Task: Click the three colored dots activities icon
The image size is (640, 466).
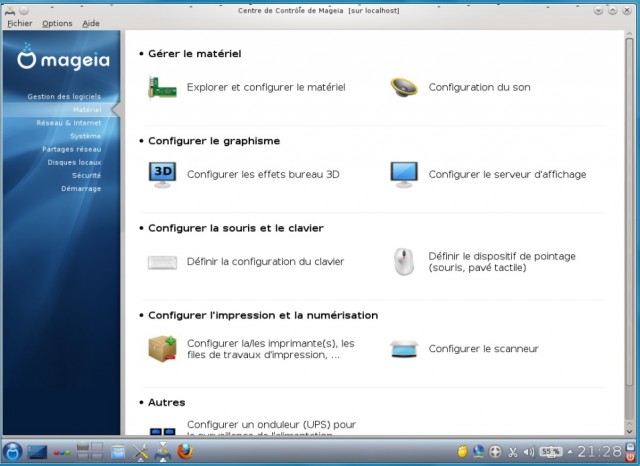Action: 62,453
